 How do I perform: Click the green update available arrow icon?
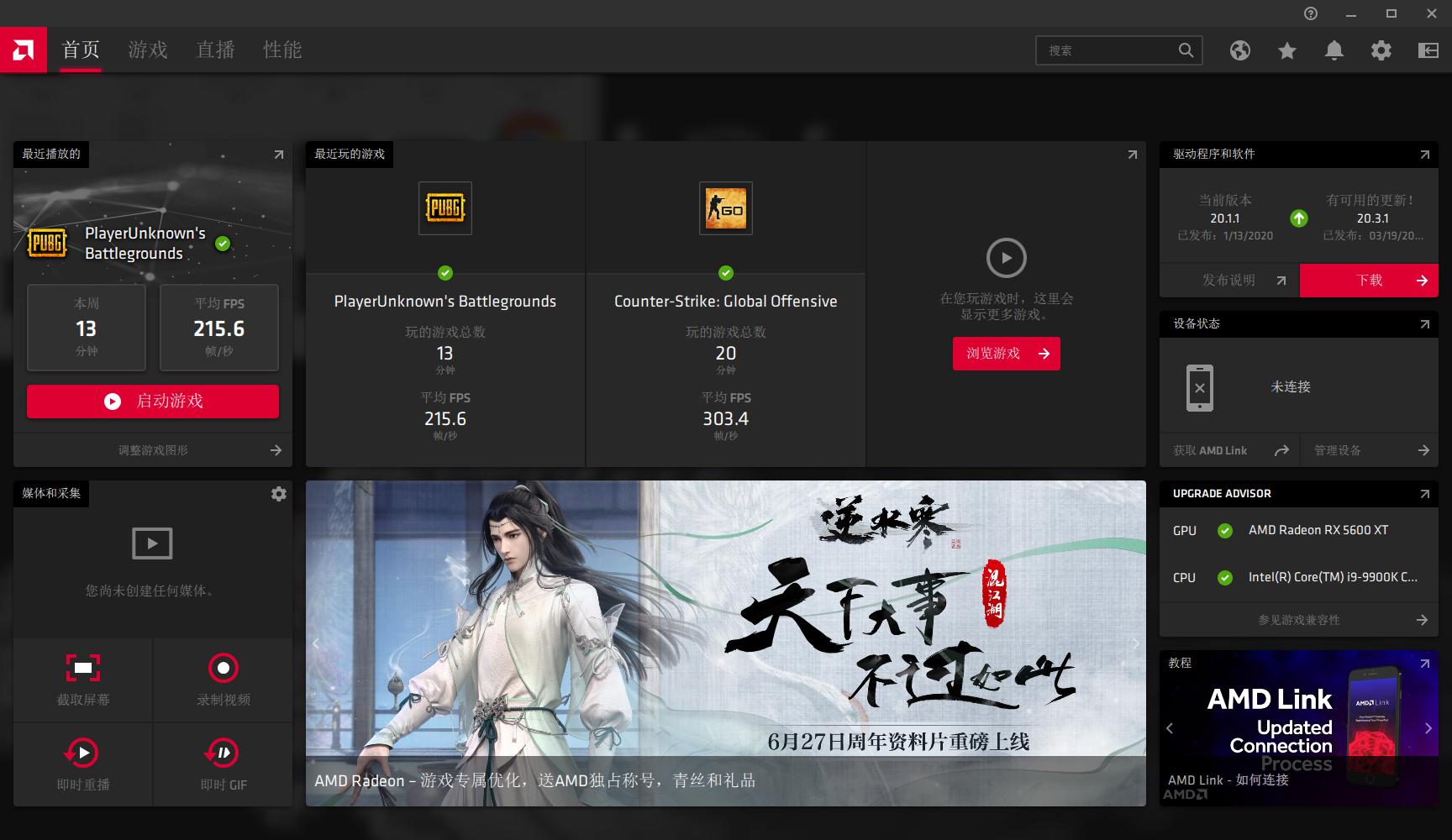1299,218
